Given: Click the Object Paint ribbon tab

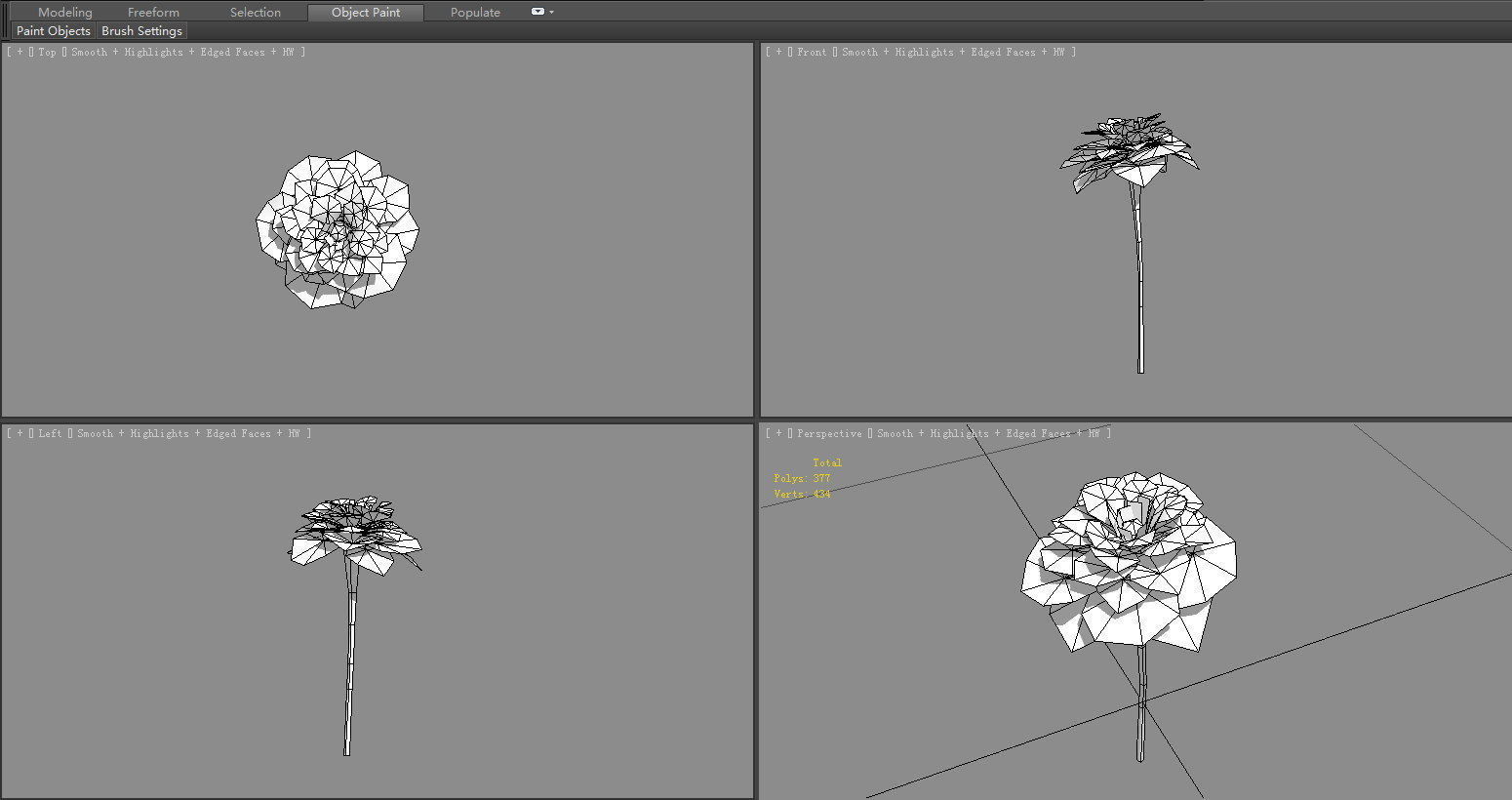Looking at the screenshot, I should pos(366,13).
